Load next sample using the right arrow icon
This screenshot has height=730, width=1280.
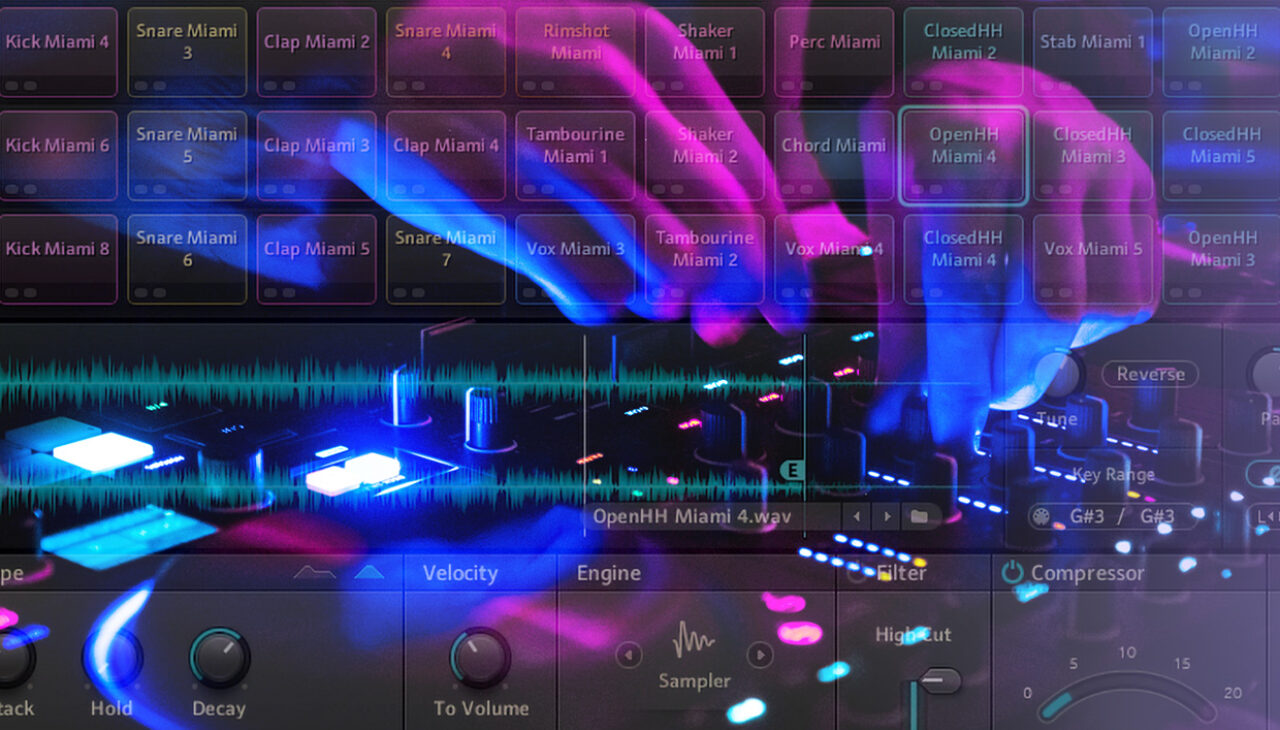(x=888, y=515)
